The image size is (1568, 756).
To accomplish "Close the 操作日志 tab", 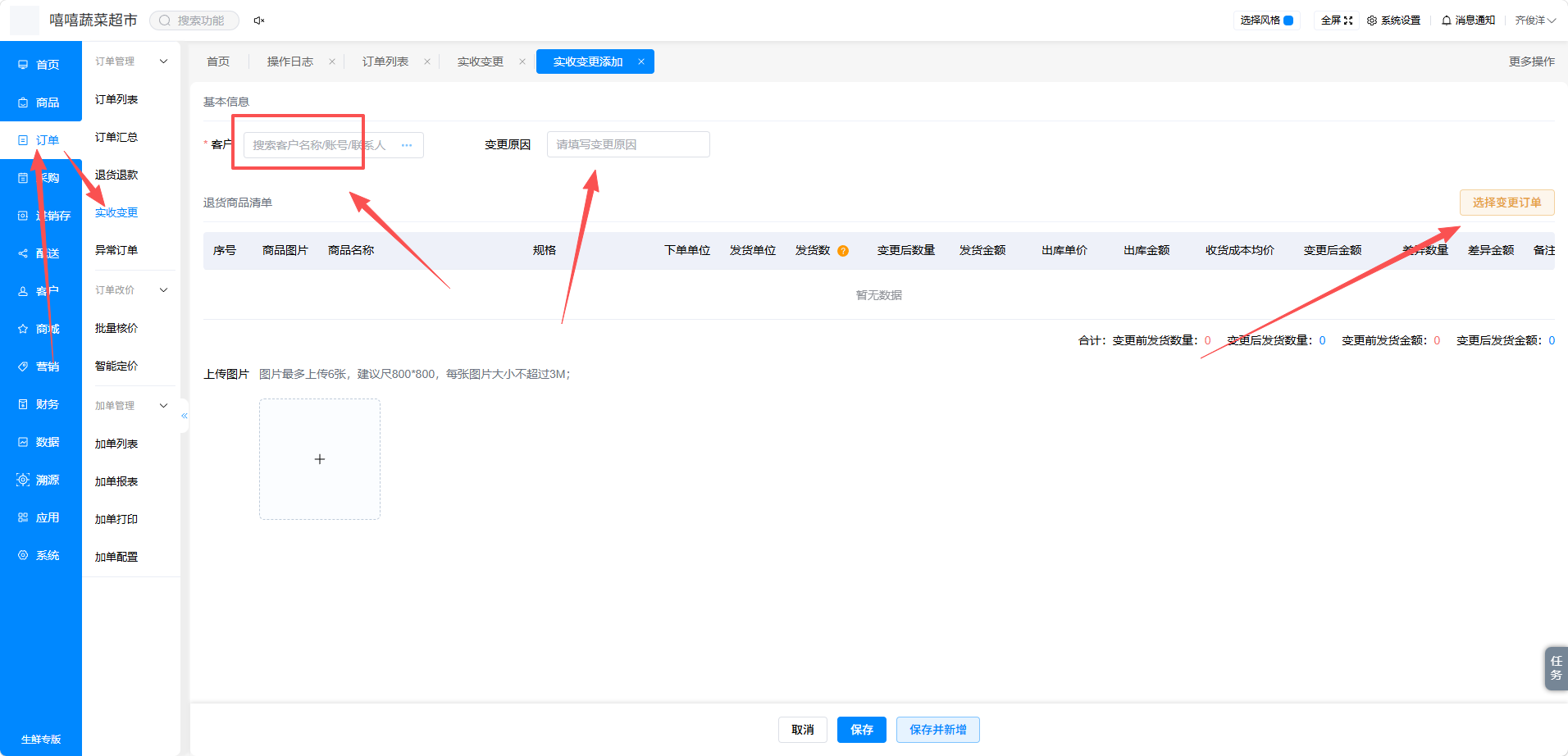I will [332, 61].
